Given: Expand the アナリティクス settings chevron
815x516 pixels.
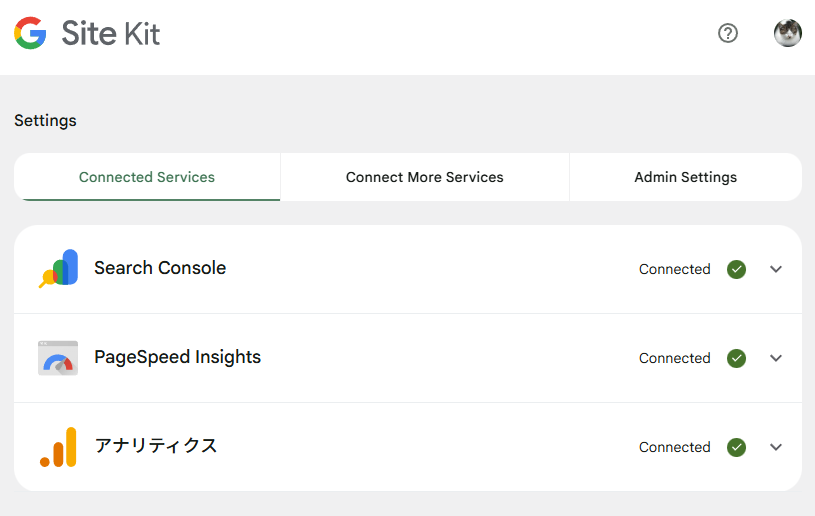Looking at the screenshot, I should 776,447.
